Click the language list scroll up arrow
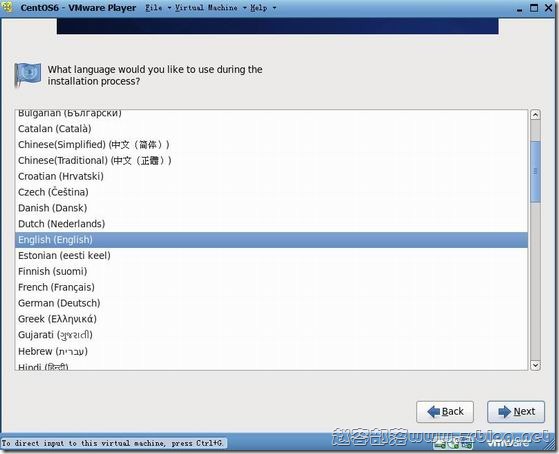559x454 pixels. point(535,115)
